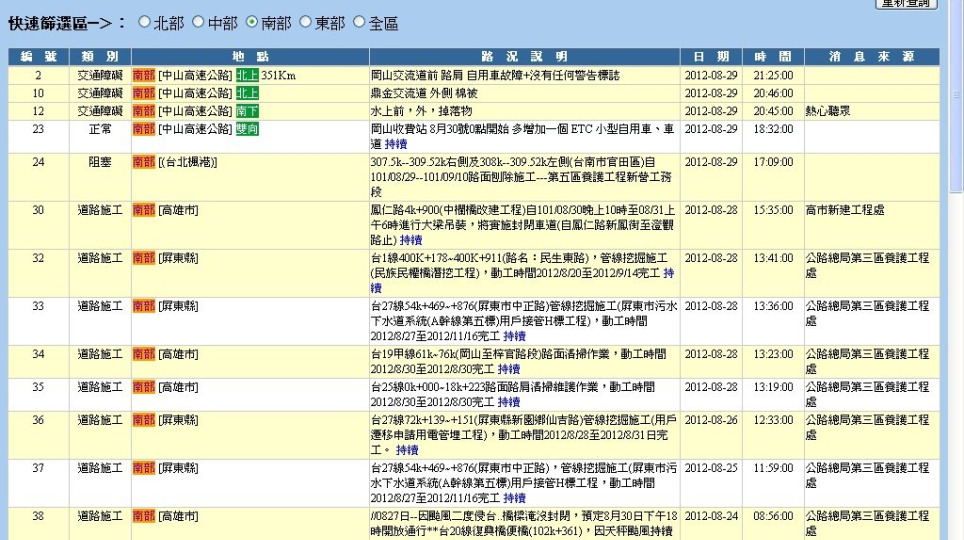Click the green 南下 badge in row 12
964x540 pixels.
pyautogui.click(x=247, y=111)
